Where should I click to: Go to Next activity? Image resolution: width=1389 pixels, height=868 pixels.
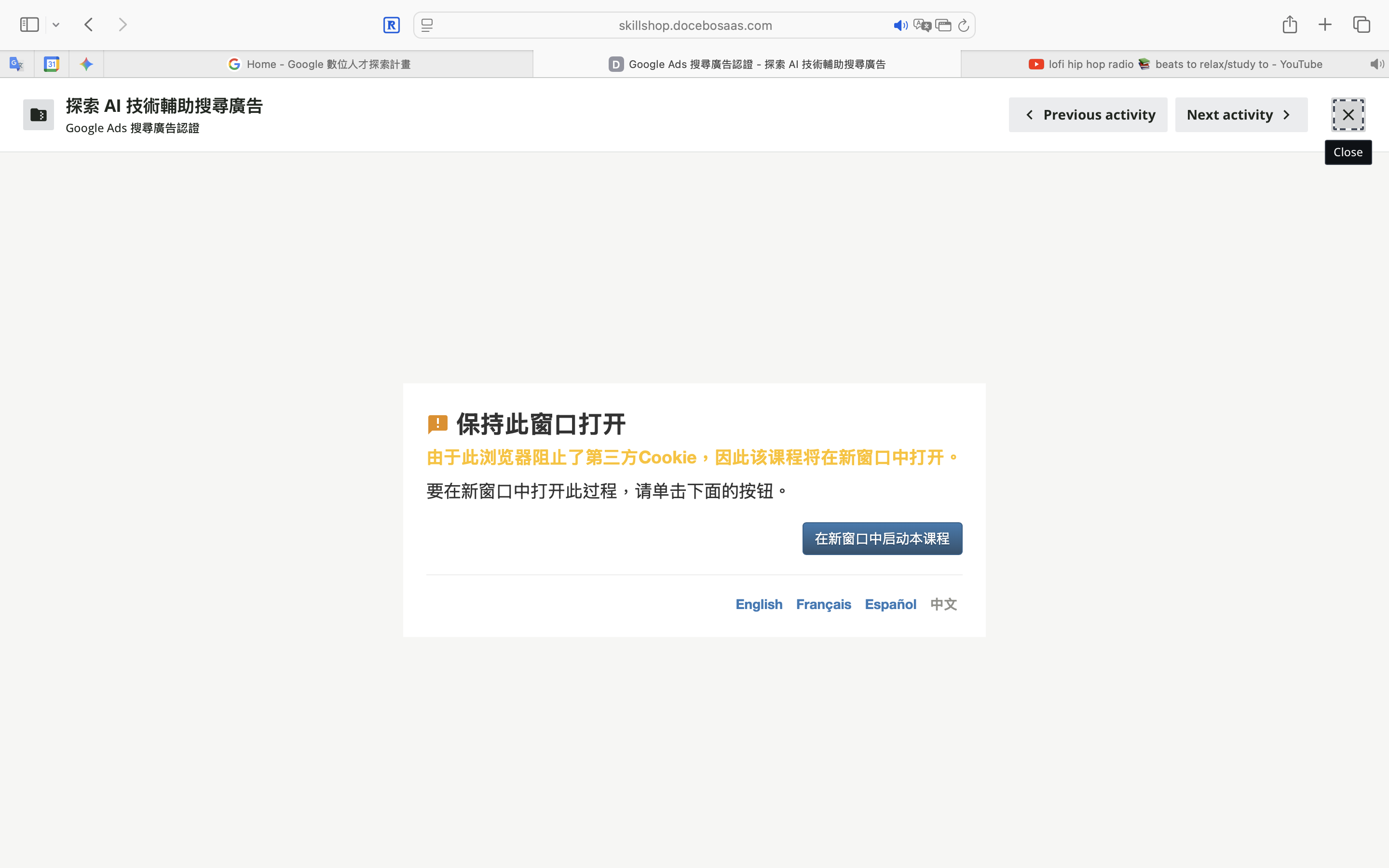[x=1241, y=115]
